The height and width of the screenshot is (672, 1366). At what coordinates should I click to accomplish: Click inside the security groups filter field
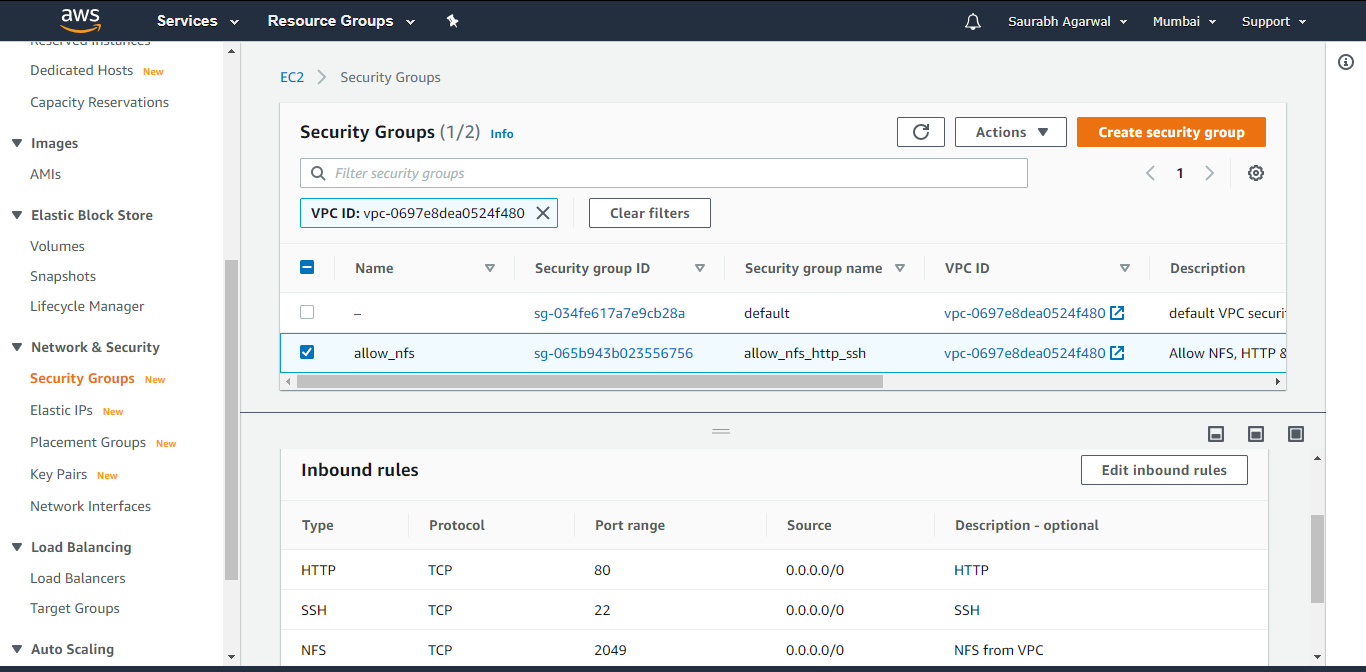663,172
